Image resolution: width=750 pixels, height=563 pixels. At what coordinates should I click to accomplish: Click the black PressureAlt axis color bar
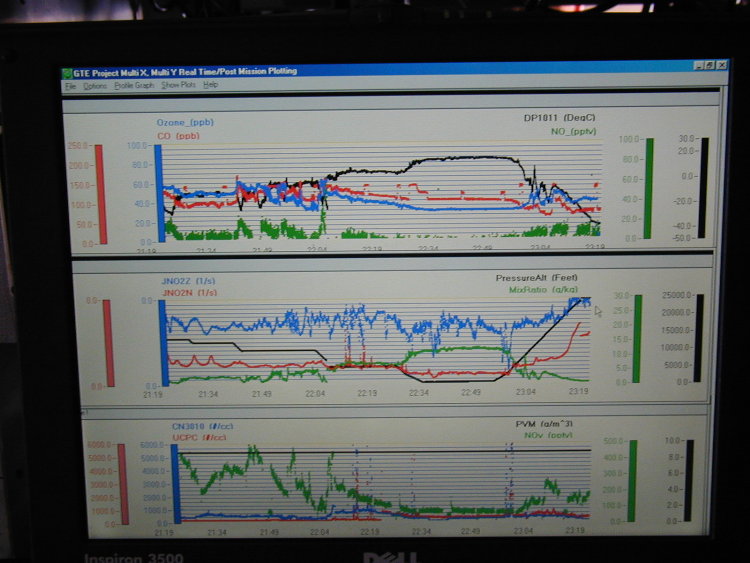[x=700, y=338]
